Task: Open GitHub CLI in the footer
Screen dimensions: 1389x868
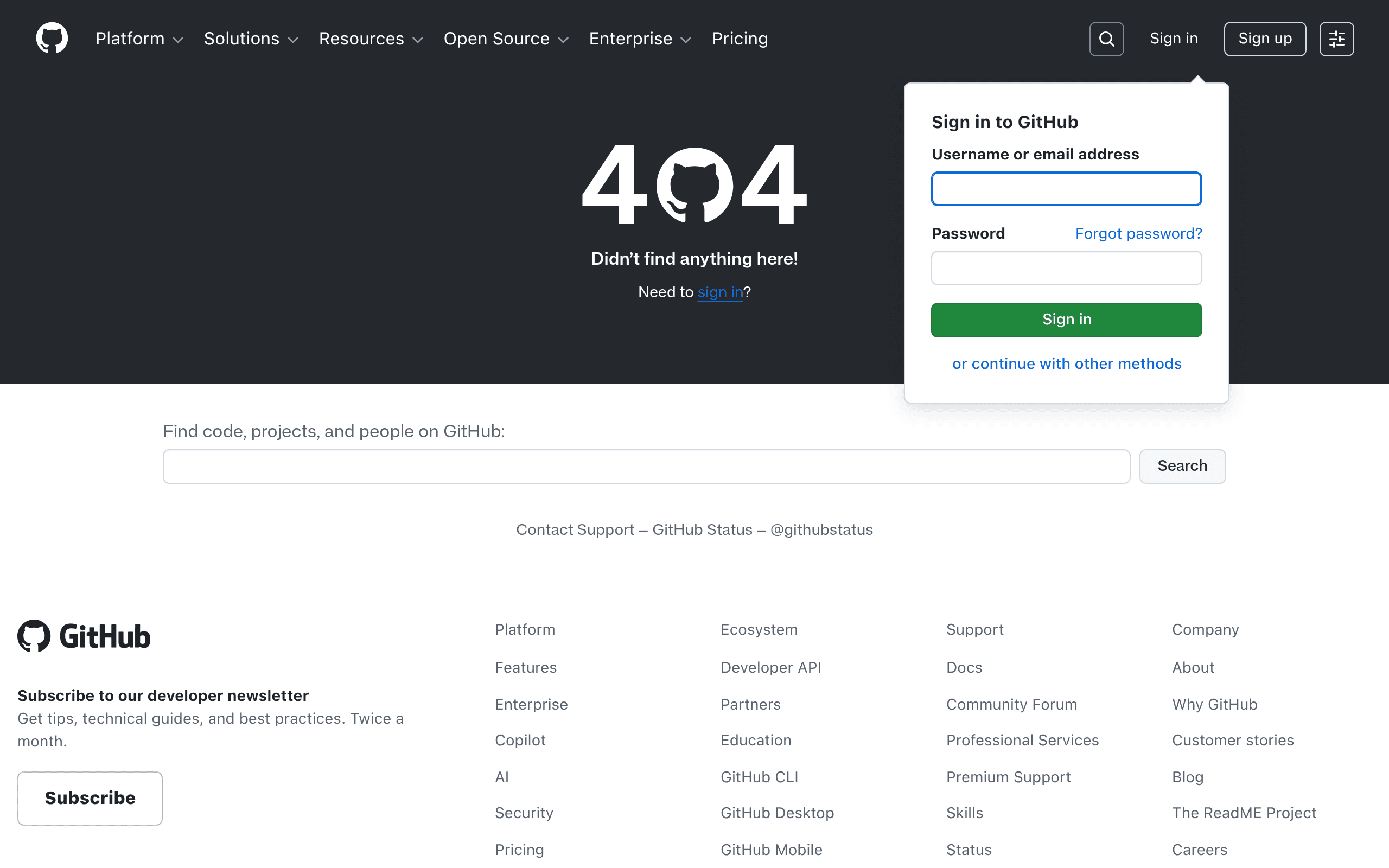Action: [760, 777]
